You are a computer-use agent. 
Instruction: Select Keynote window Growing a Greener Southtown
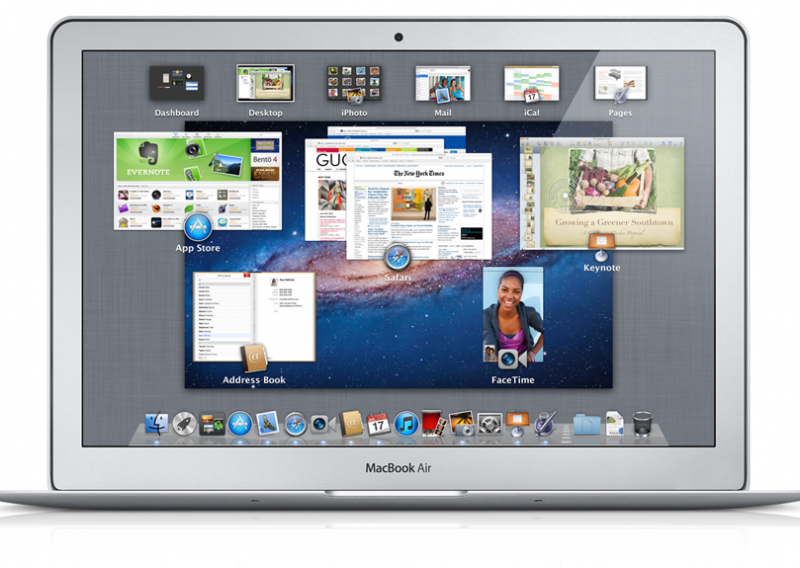tap(602, 193)
